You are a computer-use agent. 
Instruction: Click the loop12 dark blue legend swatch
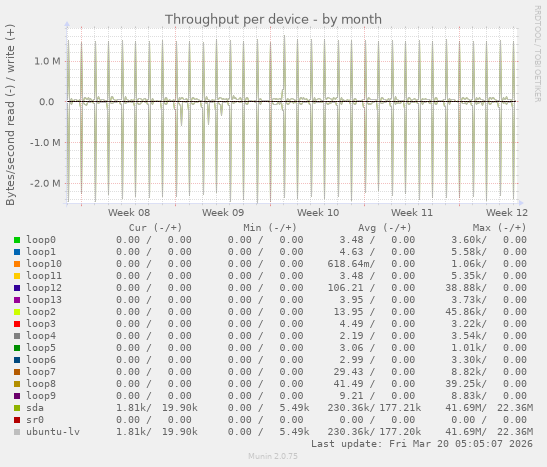(17, 288)
